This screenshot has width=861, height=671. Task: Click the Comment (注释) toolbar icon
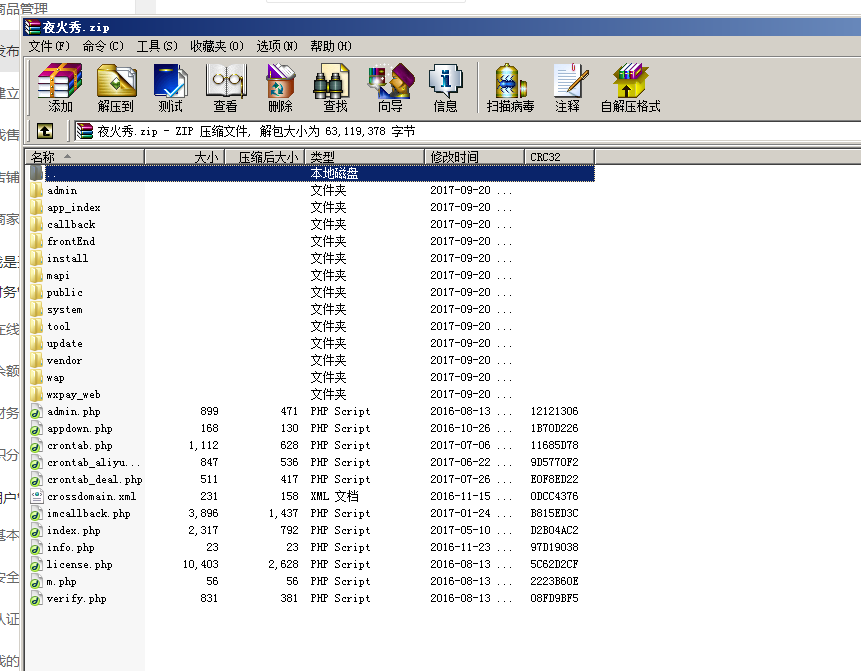click(567, 87)
